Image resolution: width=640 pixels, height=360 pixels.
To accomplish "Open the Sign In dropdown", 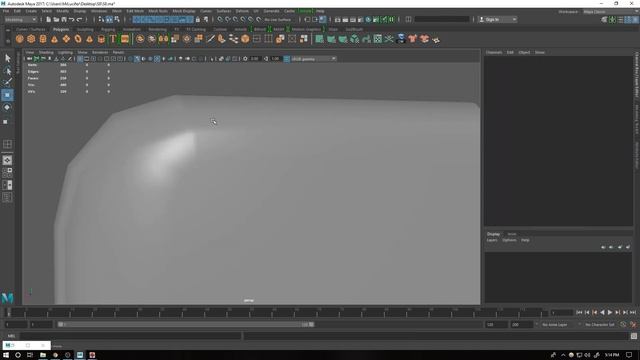I will (x=498, y=20).
